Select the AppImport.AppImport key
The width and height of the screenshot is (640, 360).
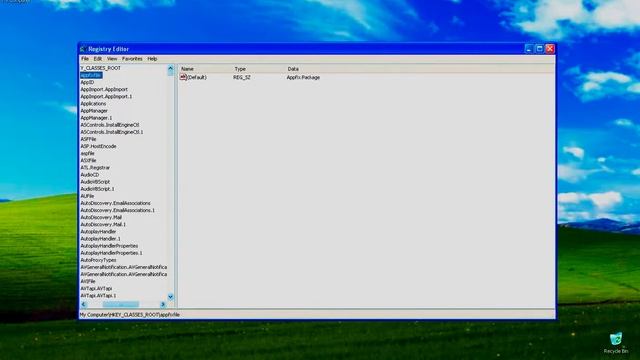pyautogui.click(x=104, y=89)
